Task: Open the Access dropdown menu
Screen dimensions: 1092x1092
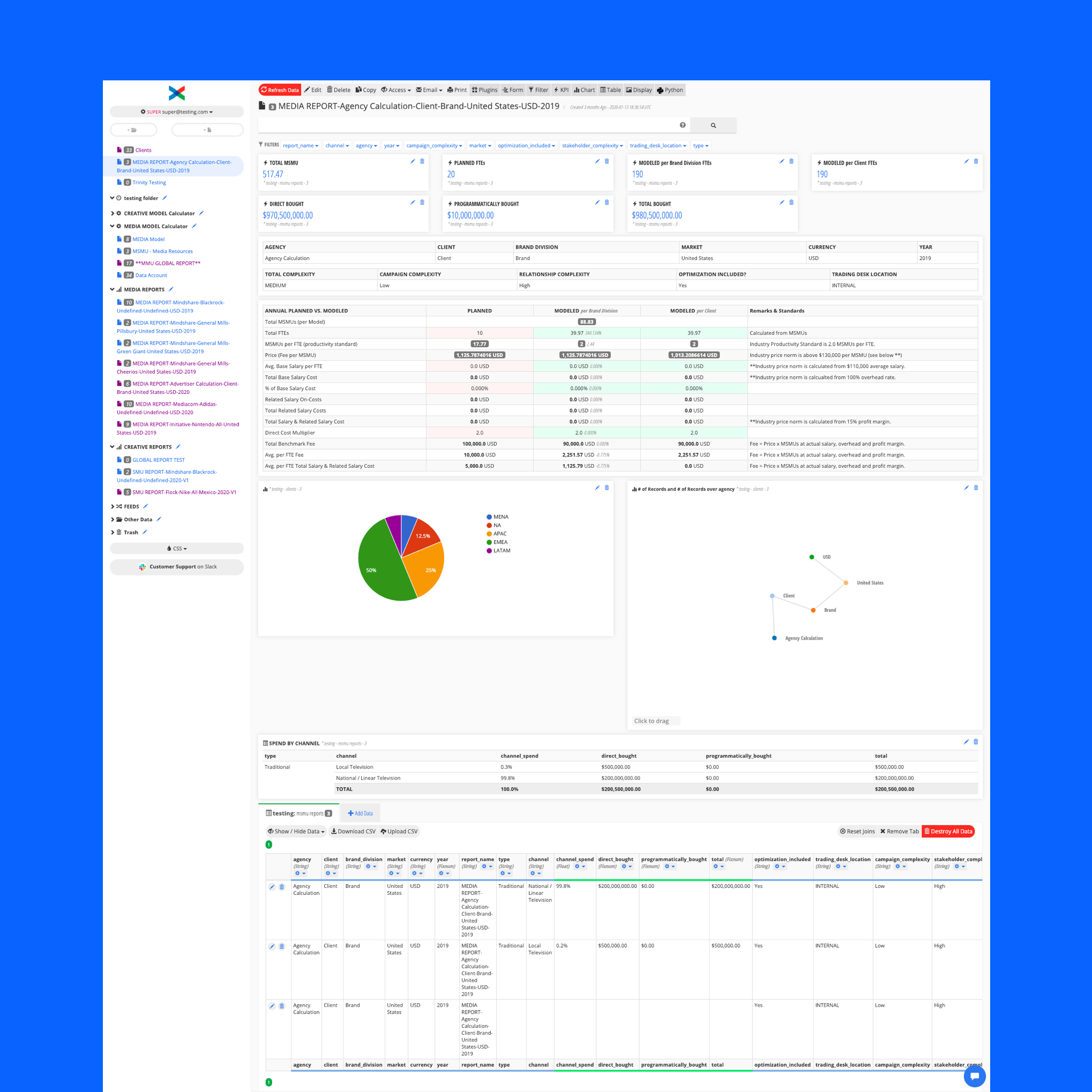Action: point(395,90)
